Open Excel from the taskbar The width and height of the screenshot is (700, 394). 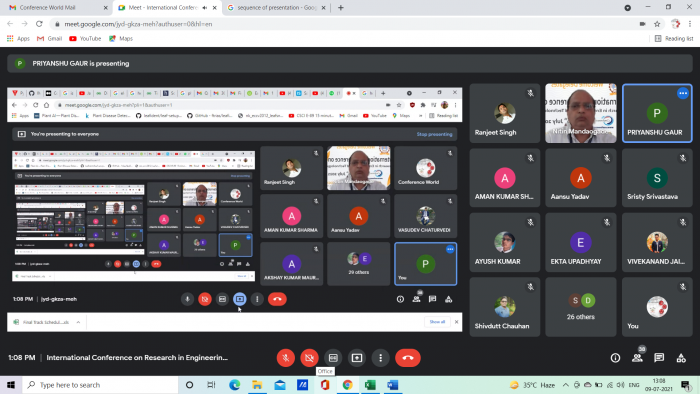click(x=370, y=385)
